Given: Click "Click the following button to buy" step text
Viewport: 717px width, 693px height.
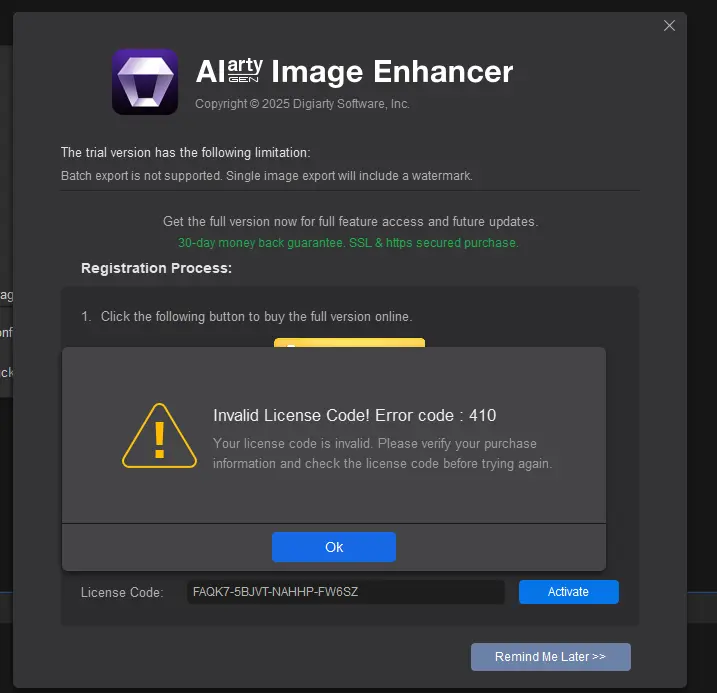Looking at the screenshot, I should tap(257, 316).
